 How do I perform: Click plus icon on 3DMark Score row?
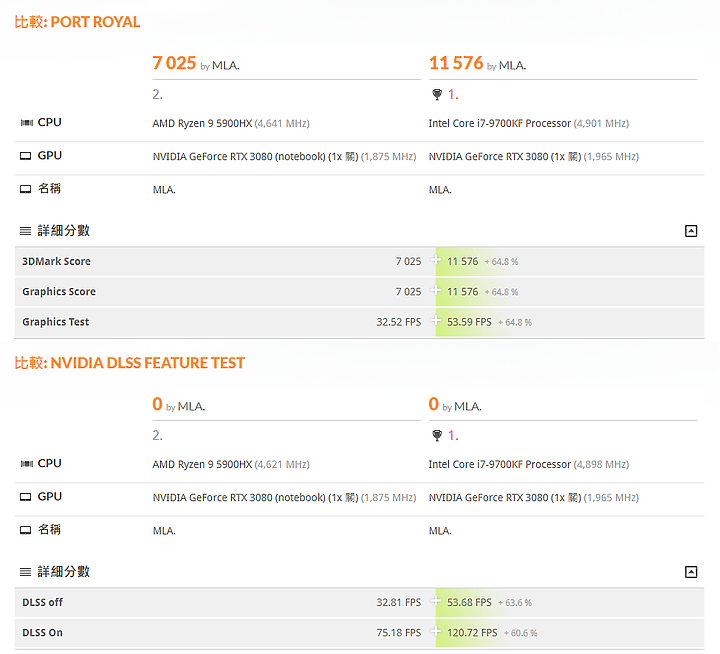pos(435,260)
